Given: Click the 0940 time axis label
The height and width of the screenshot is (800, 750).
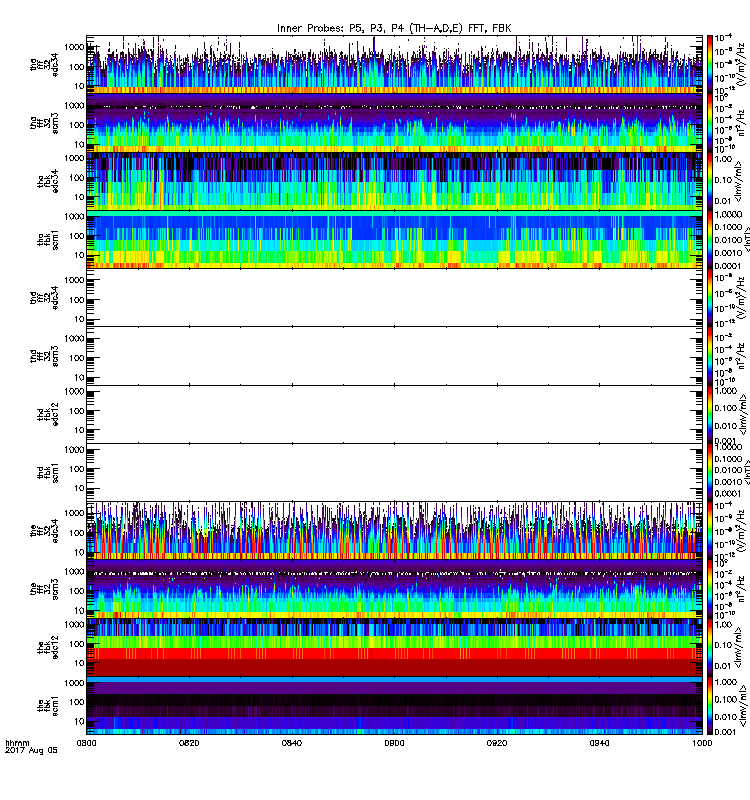Looking at the screenshot, I should pos(599,743).
